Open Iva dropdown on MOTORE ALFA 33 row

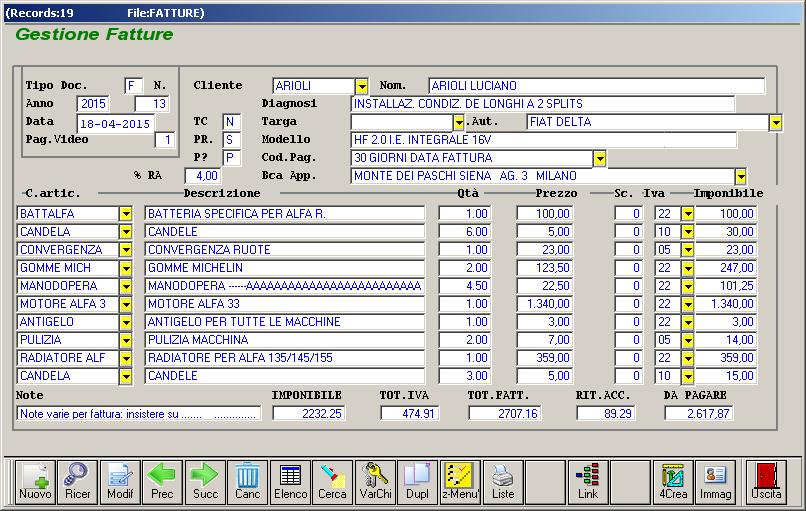click(687, 304)
